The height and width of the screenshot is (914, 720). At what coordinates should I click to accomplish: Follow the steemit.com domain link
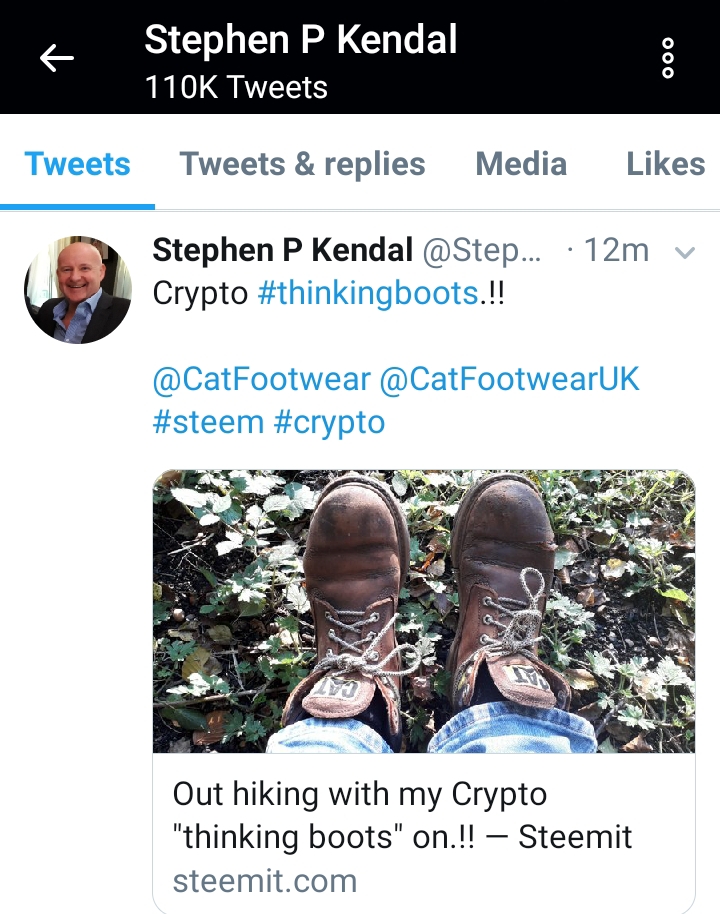pos(264,881)
